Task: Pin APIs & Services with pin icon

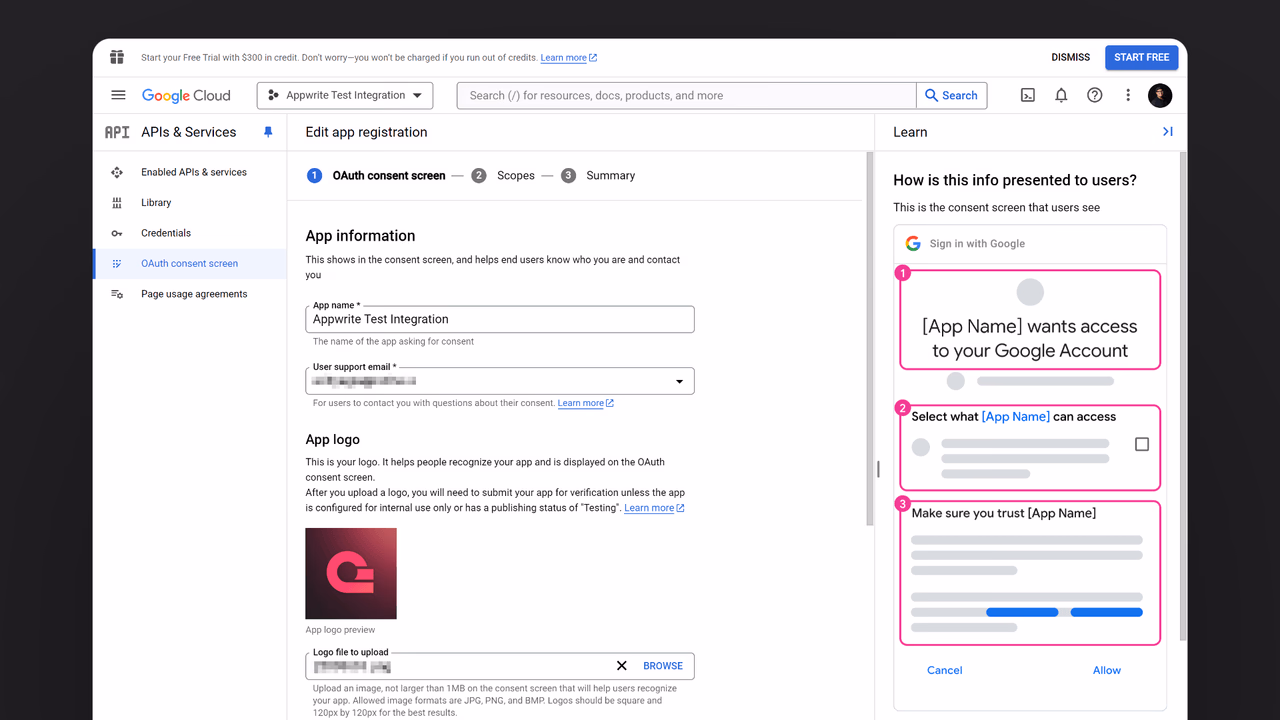Action: click(267, 132)
